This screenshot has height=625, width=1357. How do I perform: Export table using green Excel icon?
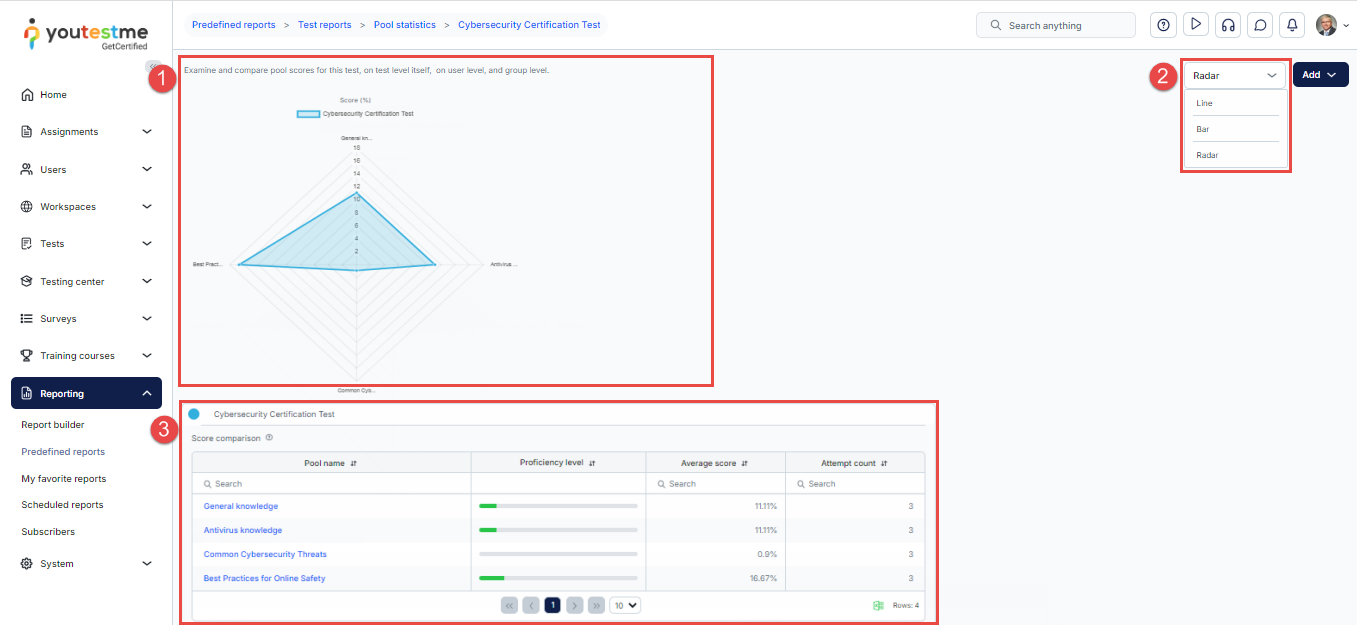[x=878, y=605]
